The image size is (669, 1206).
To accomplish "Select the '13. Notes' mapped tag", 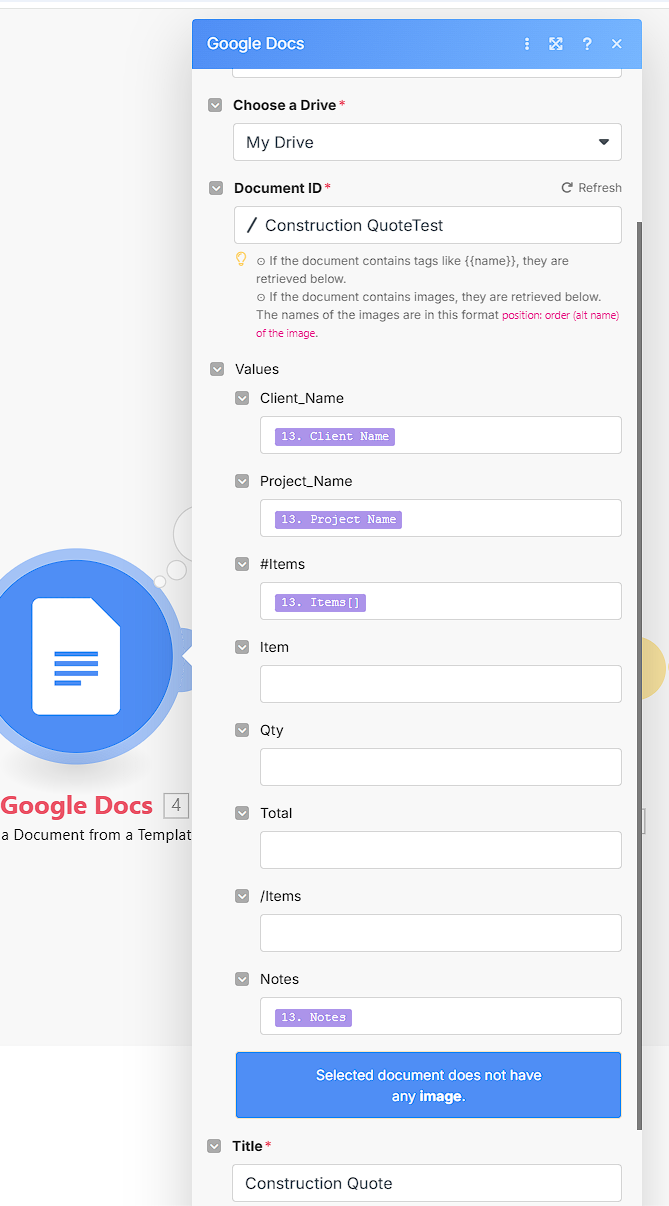I will click(313, 1017).
